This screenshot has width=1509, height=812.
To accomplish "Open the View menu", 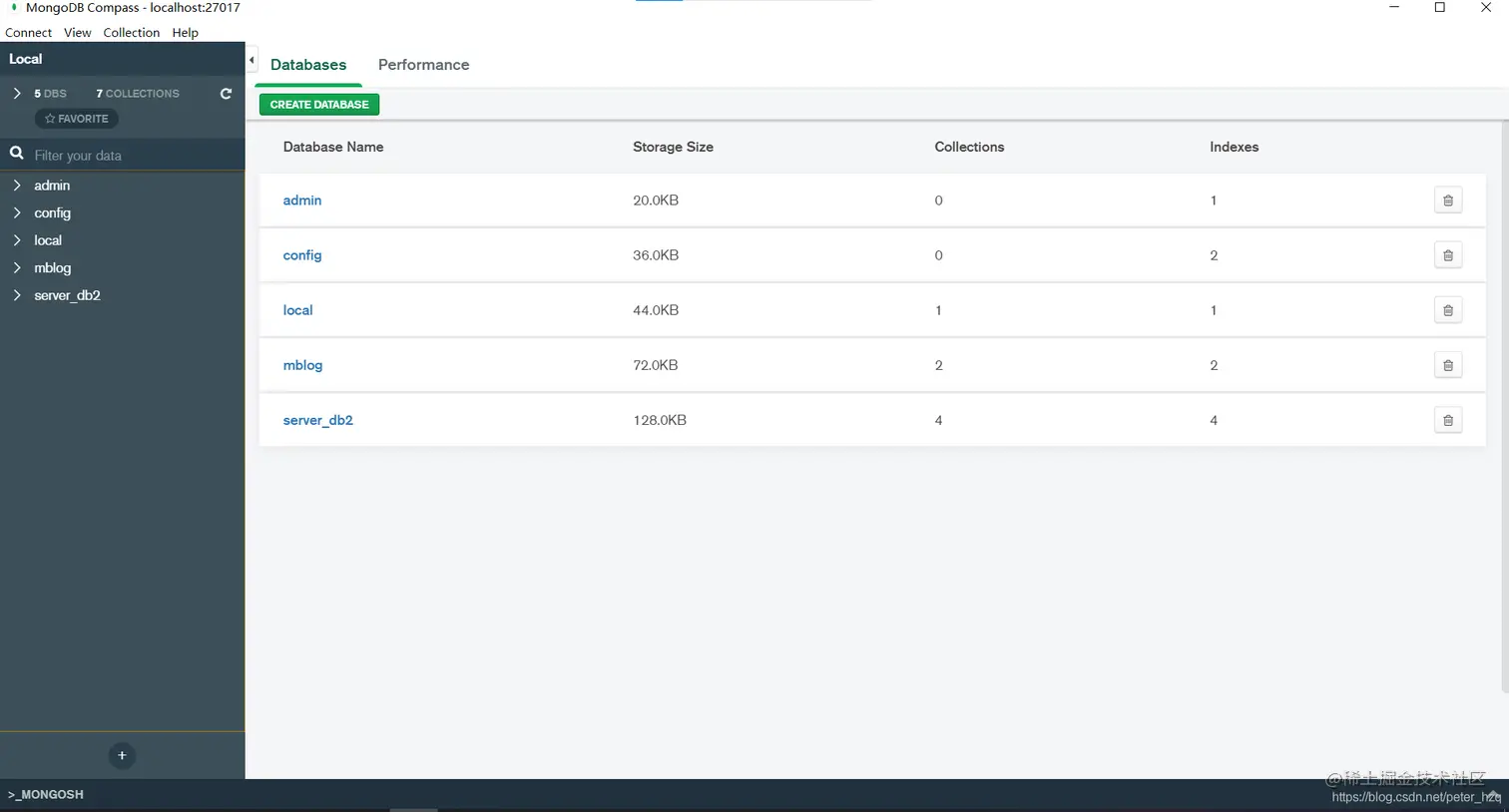I will pyautogui.click(x=77, y=33).
